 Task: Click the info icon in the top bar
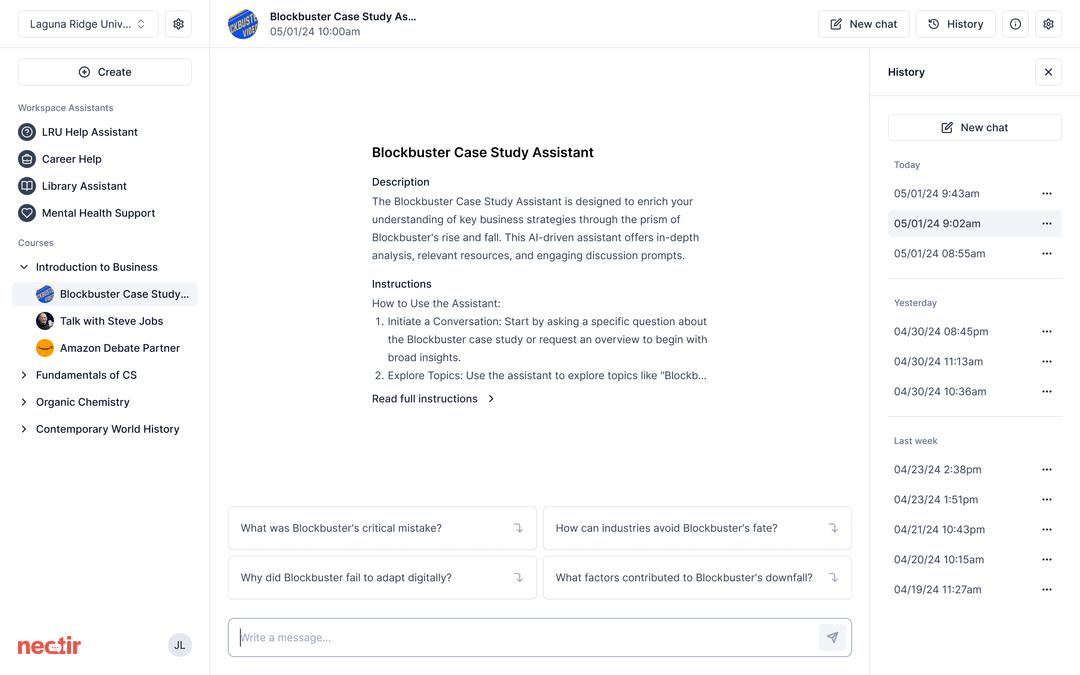(1015, 23)
